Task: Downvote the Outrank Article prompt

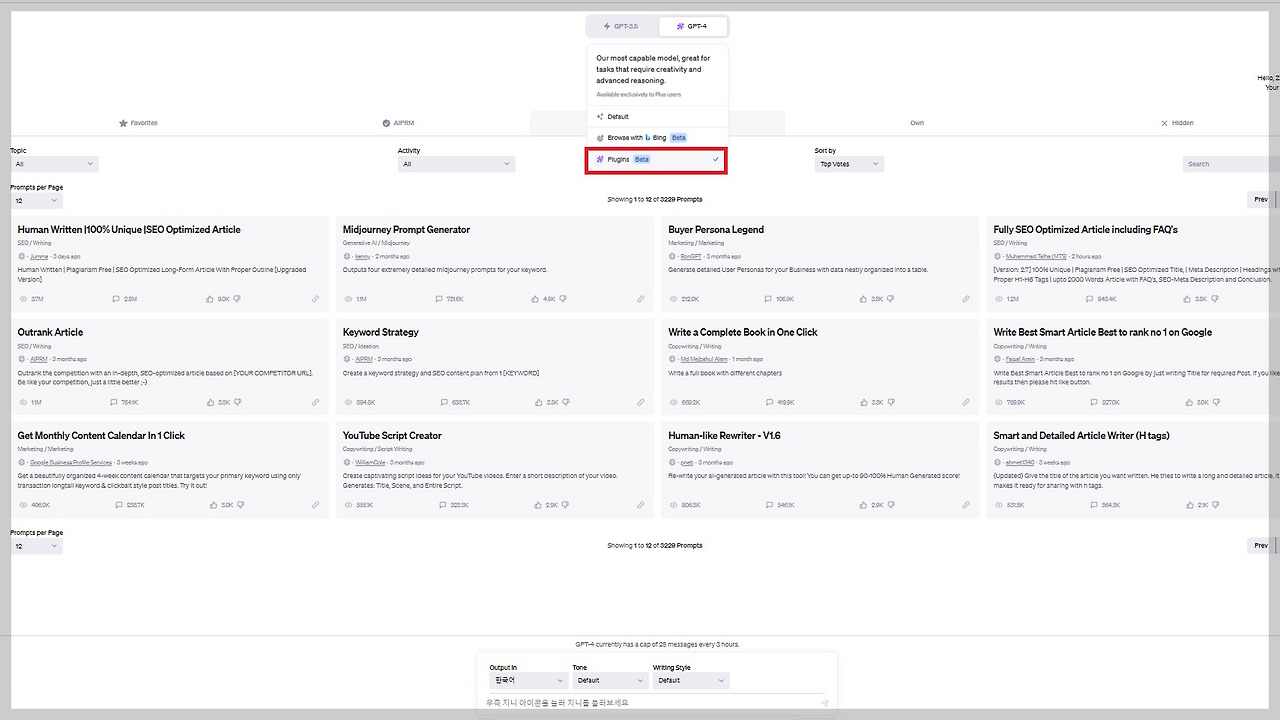Action: pos(237,402)
